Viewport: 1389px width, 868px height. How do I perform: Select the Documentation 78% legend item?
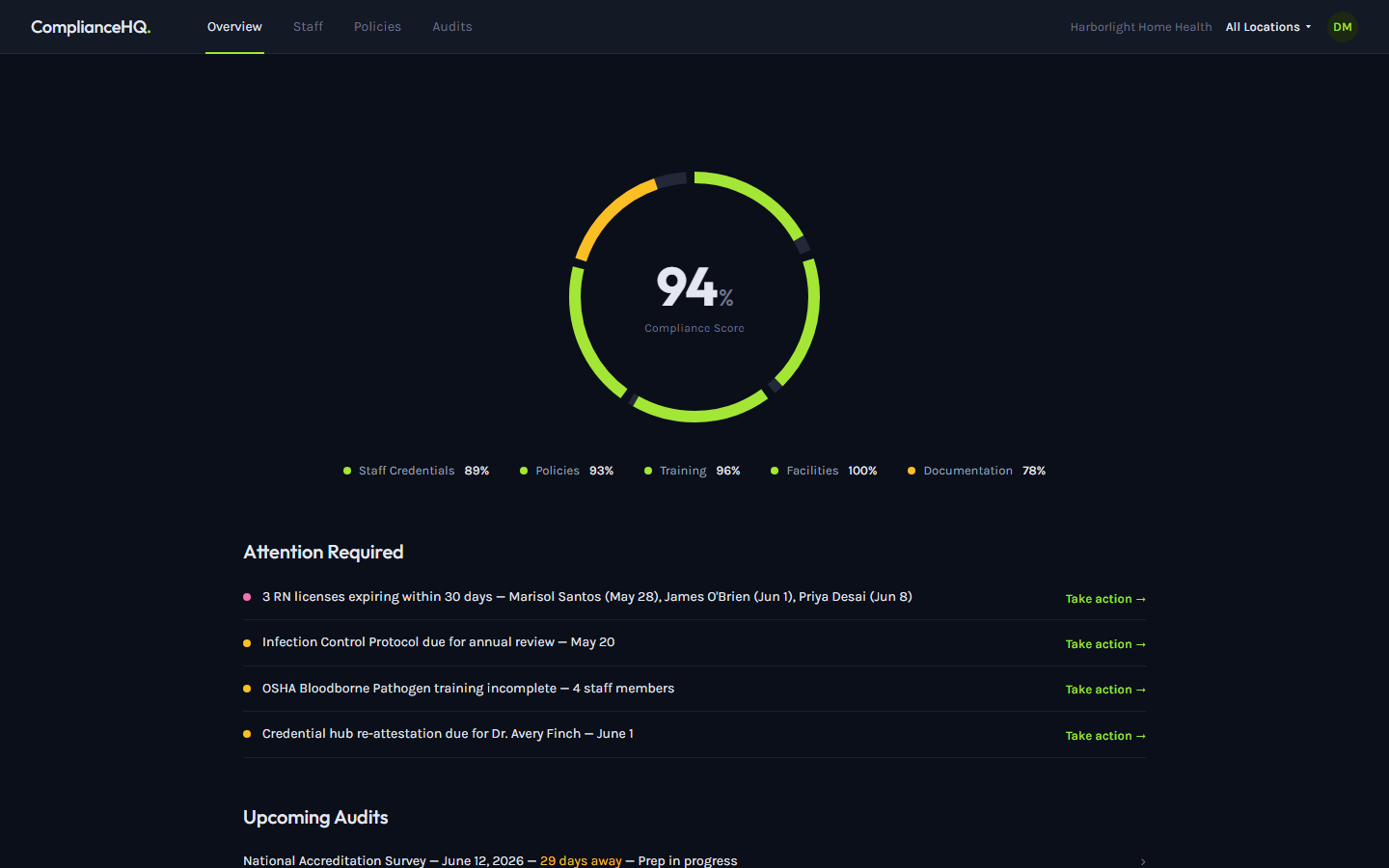(x=976, y=471)
